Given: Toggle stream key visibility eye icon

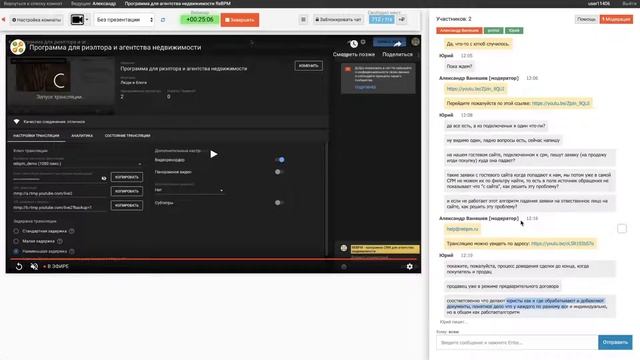Looking at the screenshot, I should pos(104,178).
